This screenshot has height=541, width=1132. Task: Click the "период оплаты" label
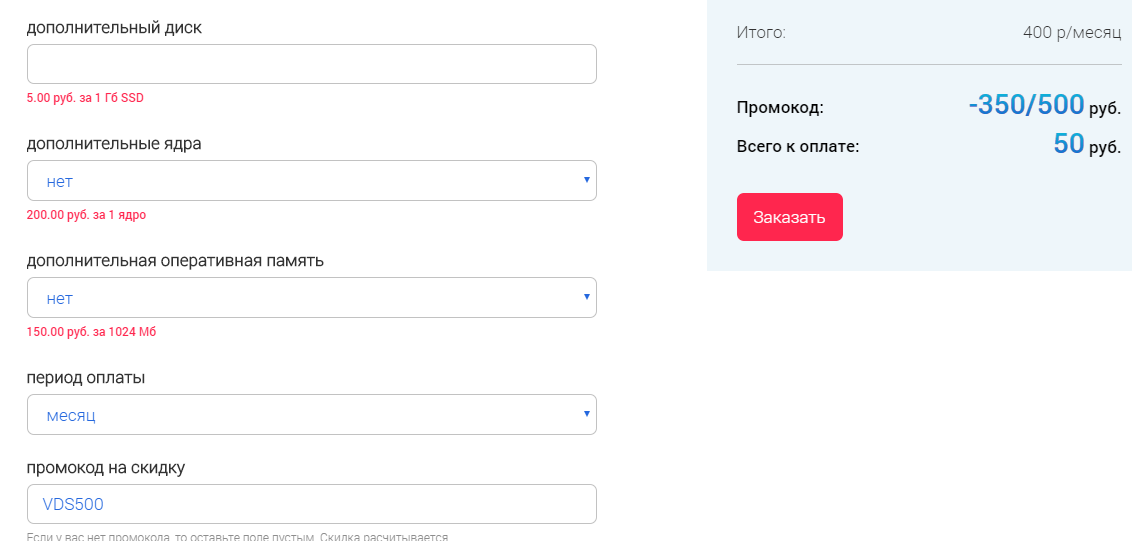[86, 378]
